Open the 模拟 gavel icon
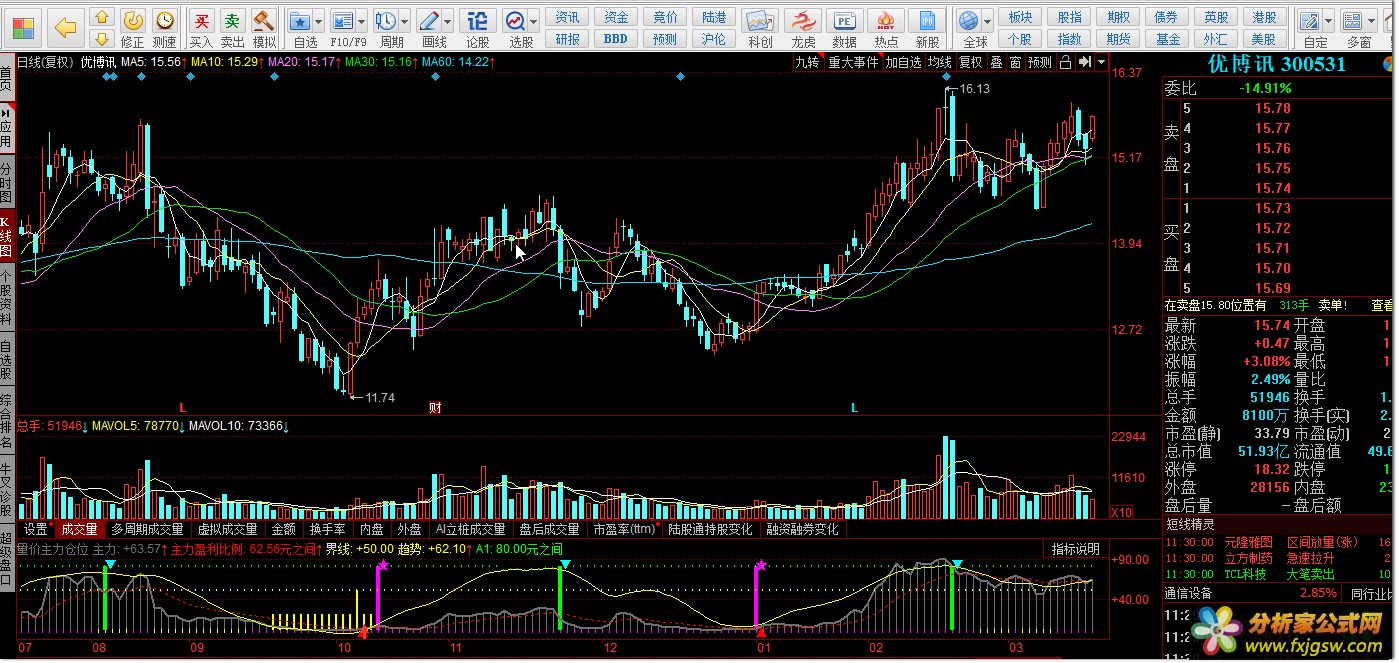This screenshot has height=663, width=1399. point(264,20)
